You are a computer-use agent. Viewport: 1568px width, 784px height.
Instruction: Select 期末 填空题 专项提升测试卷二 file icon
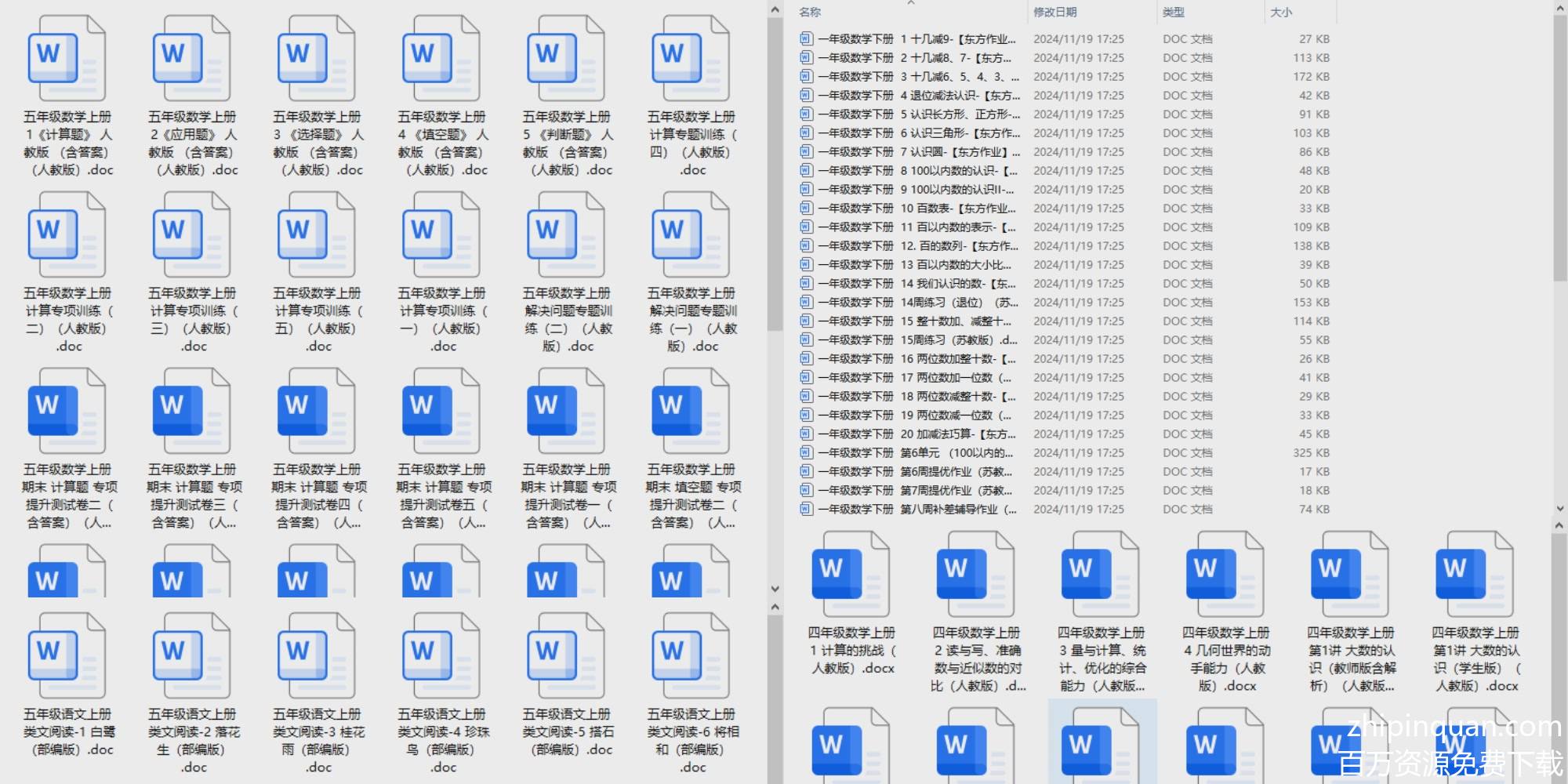click(x=690, y=412)
